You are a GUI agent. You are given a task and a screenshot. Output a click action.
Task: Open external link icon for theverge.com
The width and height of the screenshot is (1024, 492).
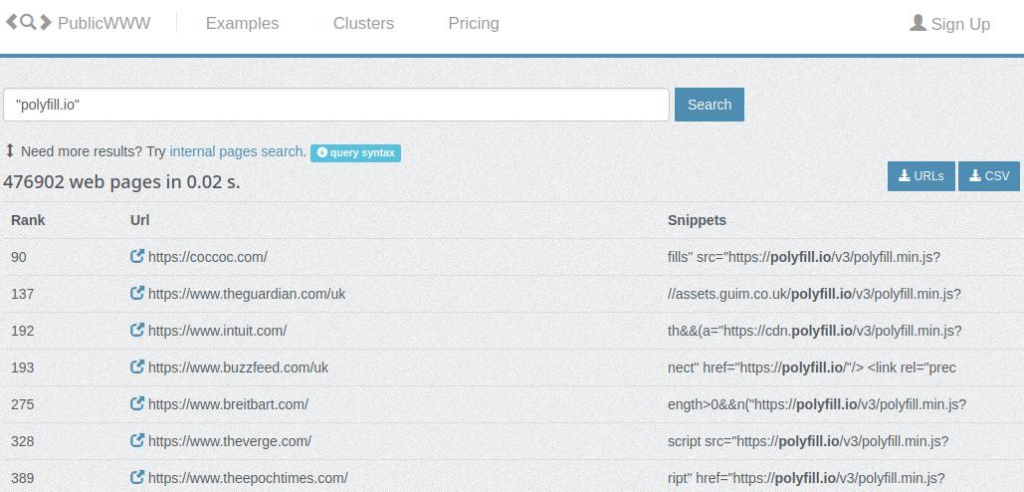coord(138,441)
